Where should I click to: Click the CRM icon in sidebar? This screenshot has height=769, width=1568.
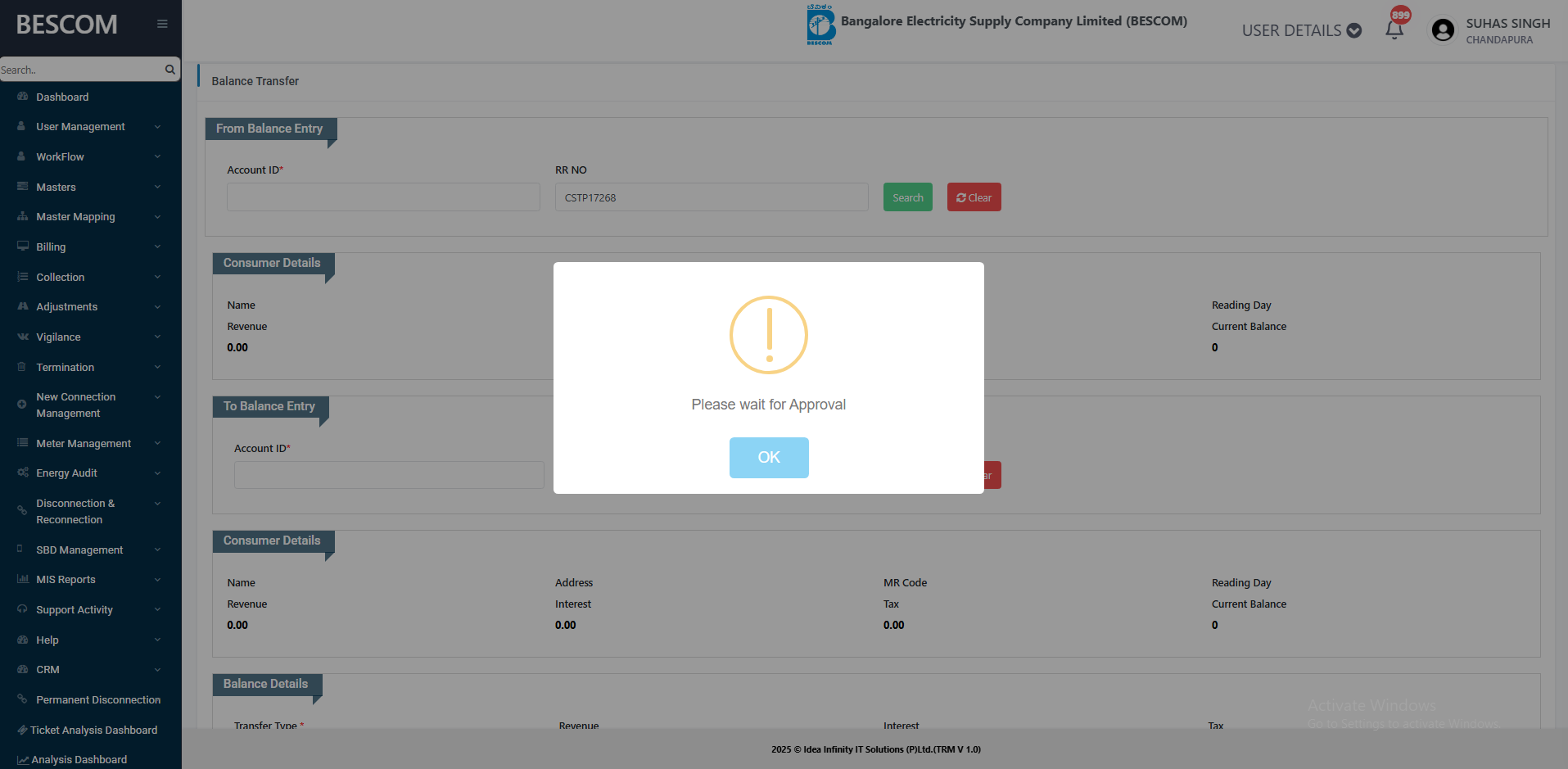pos(22,669)
